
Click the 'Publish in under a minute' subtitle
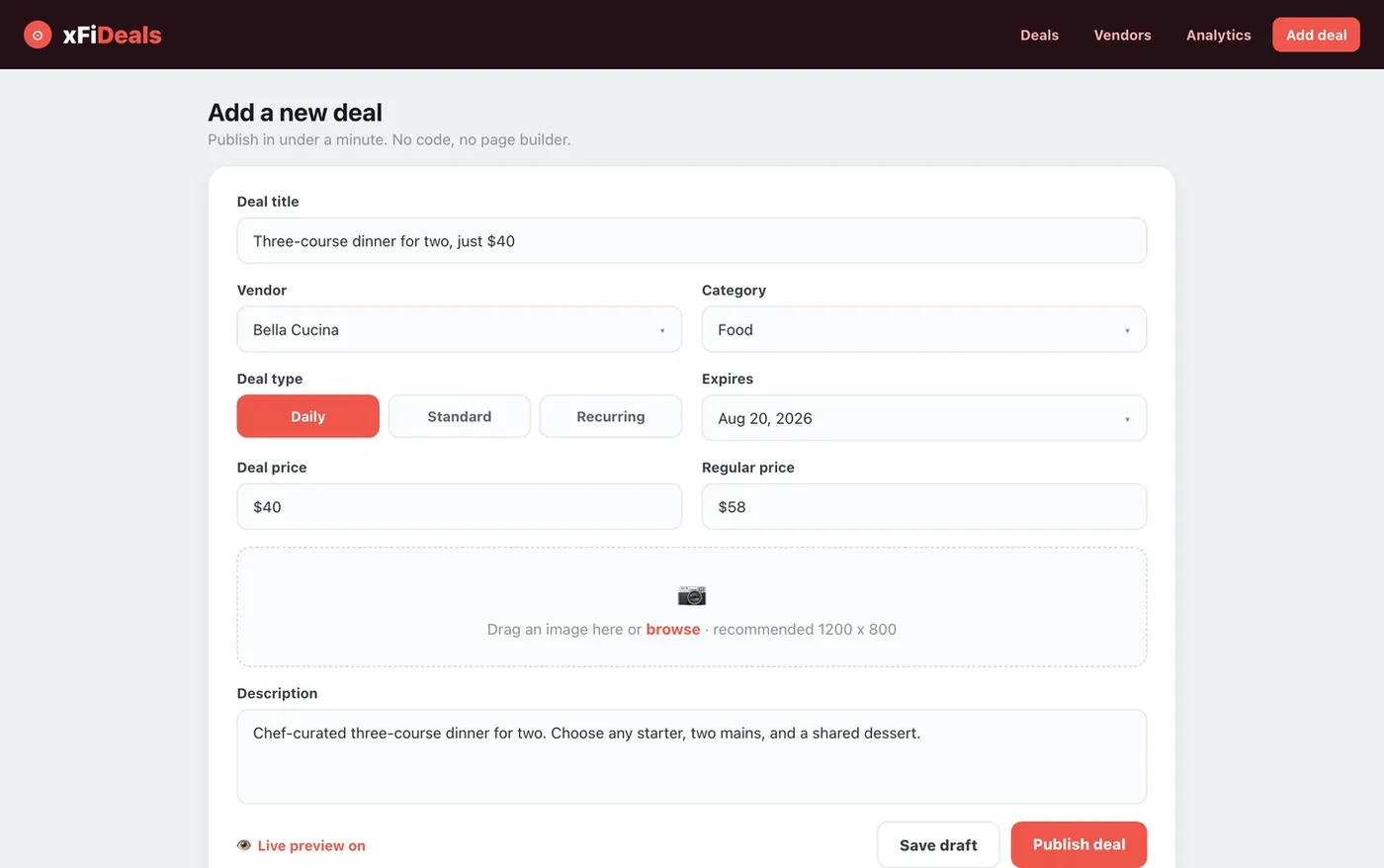point(389,139)
